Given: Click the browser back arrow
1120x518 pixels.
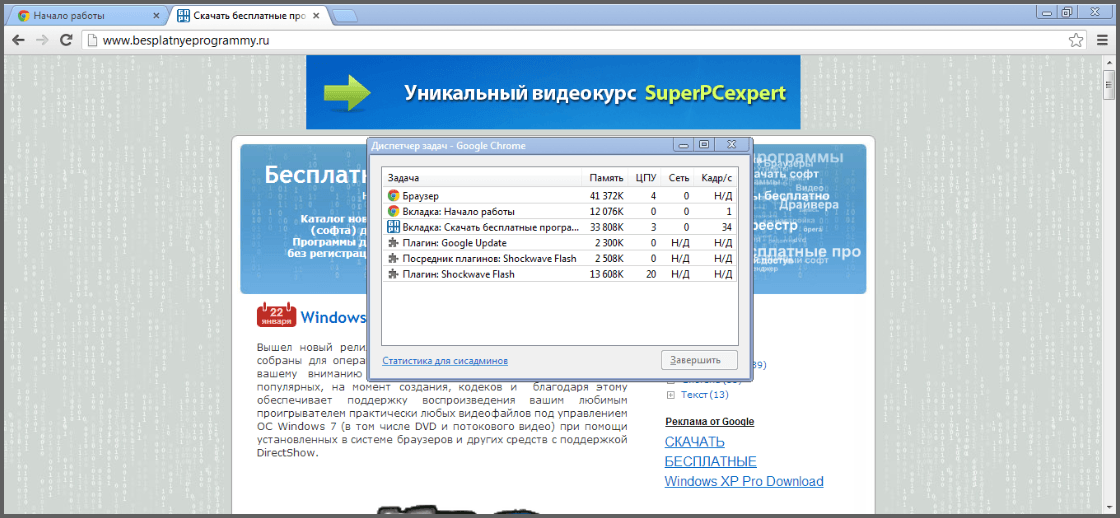Looking at the screenshot, I should point(19,41).
